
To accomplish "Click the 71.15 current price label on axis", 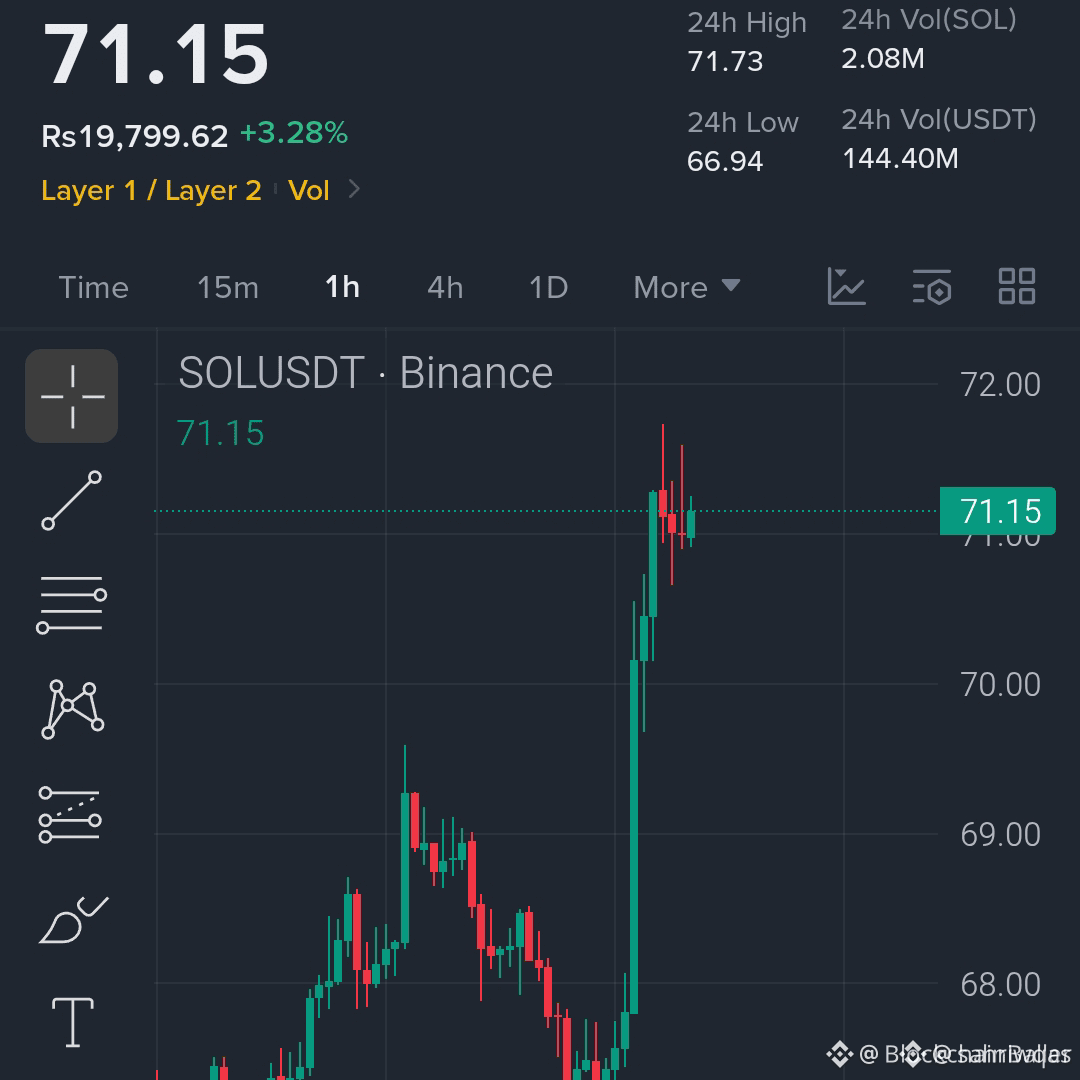I will point(997,511).
